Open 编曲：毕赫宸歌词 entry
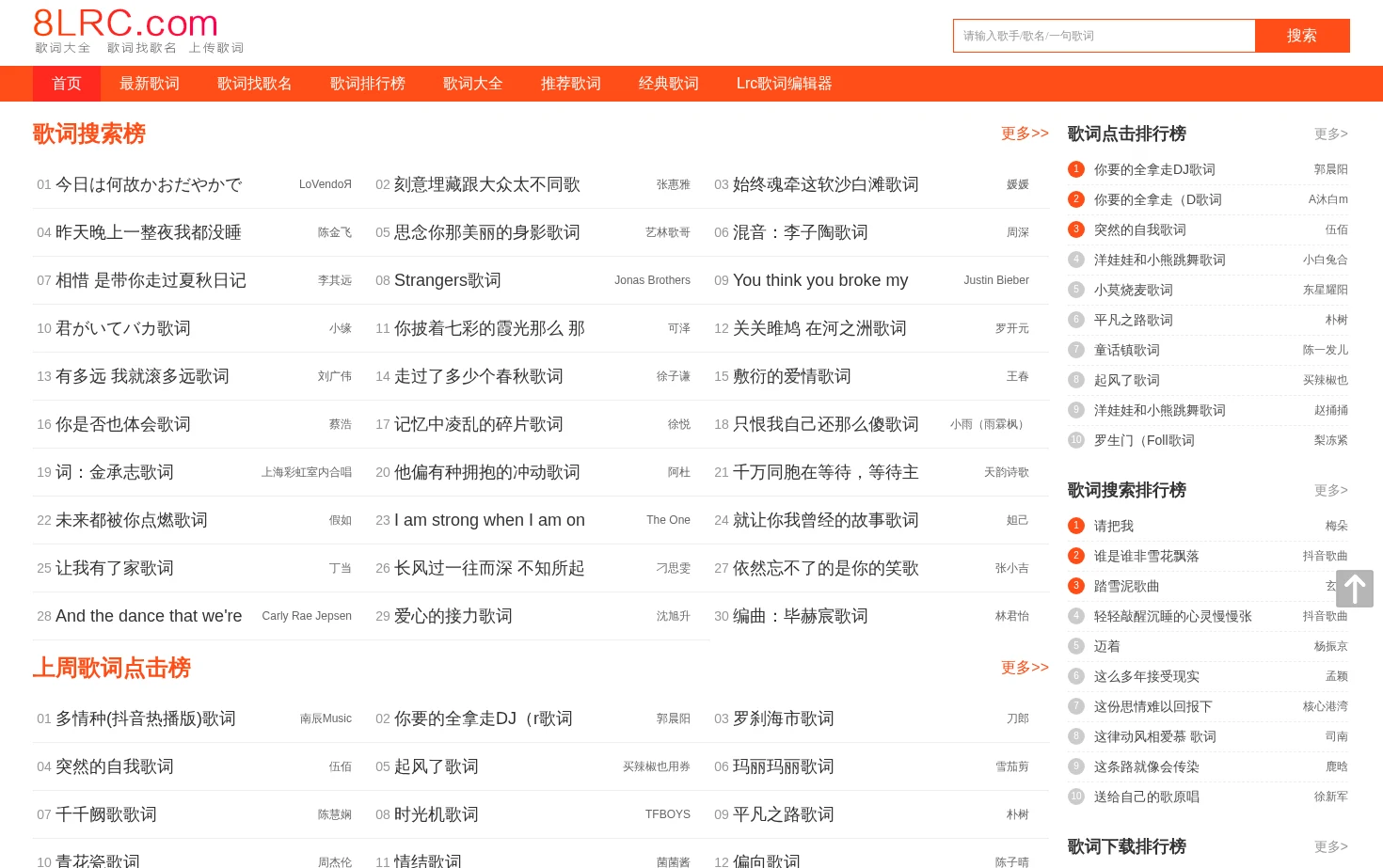Screen dimensions: 1383x868 tap(801, 616)
